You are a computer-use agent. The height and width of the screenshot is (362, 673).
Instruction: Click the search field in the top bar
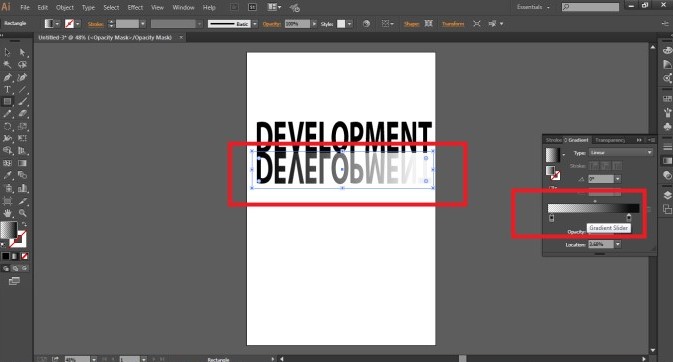591,7
